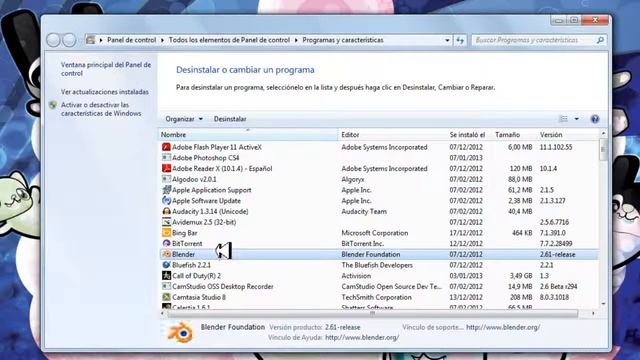Click the Control Panel icon in address bar
This screenshot has width=640, height=360.
[91, 40]
